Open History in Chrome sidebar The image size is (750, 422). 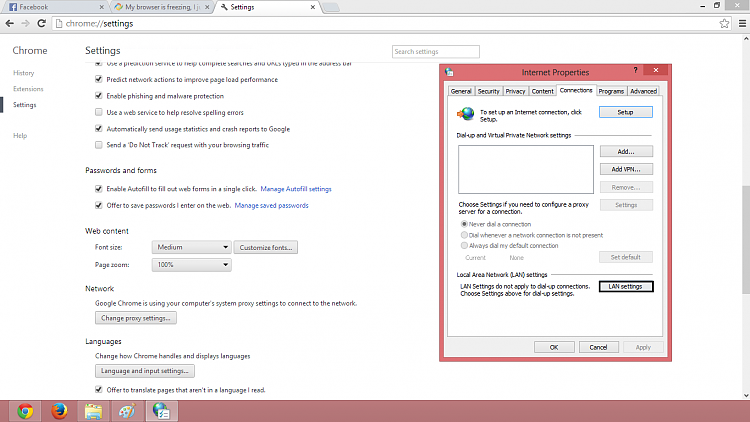pos(23,73)
